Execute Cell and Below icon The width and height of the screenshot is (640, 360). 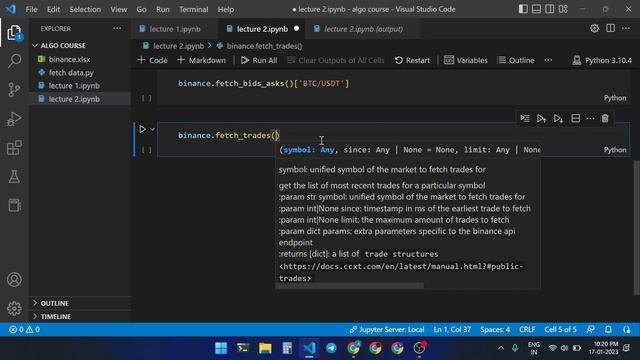click(558, 118)
